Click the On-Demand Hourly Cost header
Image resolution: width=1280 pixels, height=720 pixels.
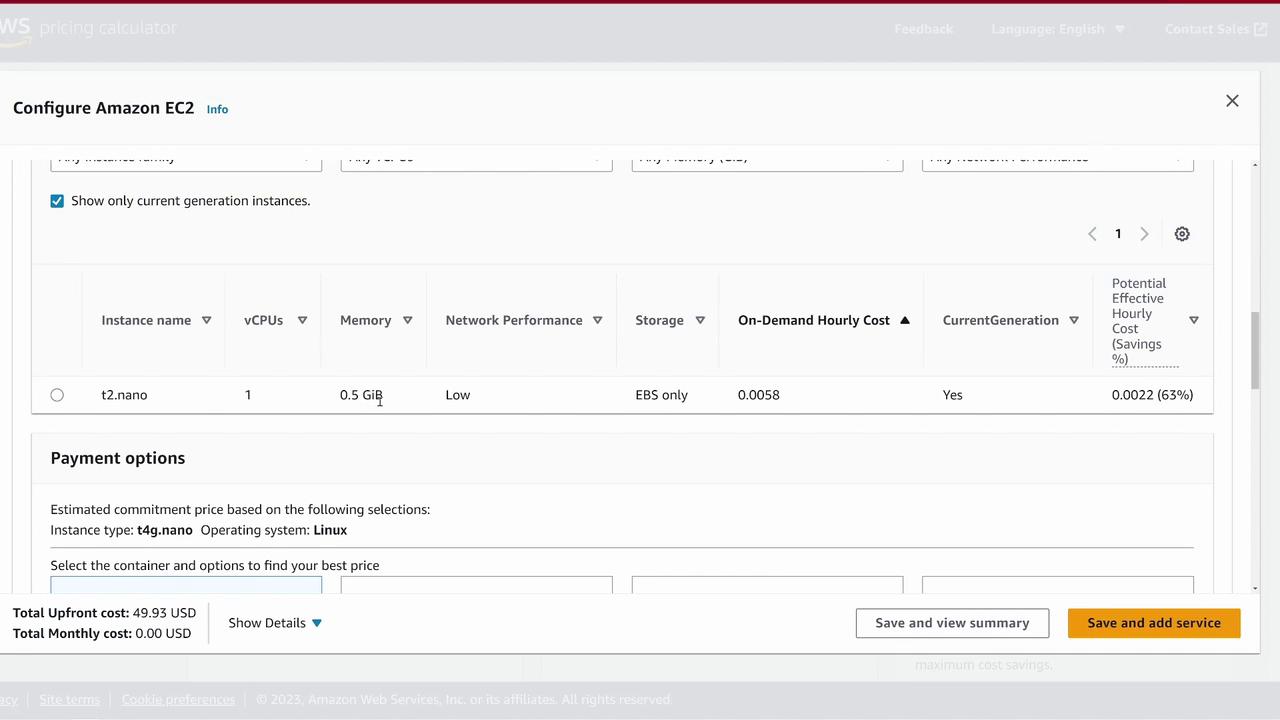click(813, 320)
